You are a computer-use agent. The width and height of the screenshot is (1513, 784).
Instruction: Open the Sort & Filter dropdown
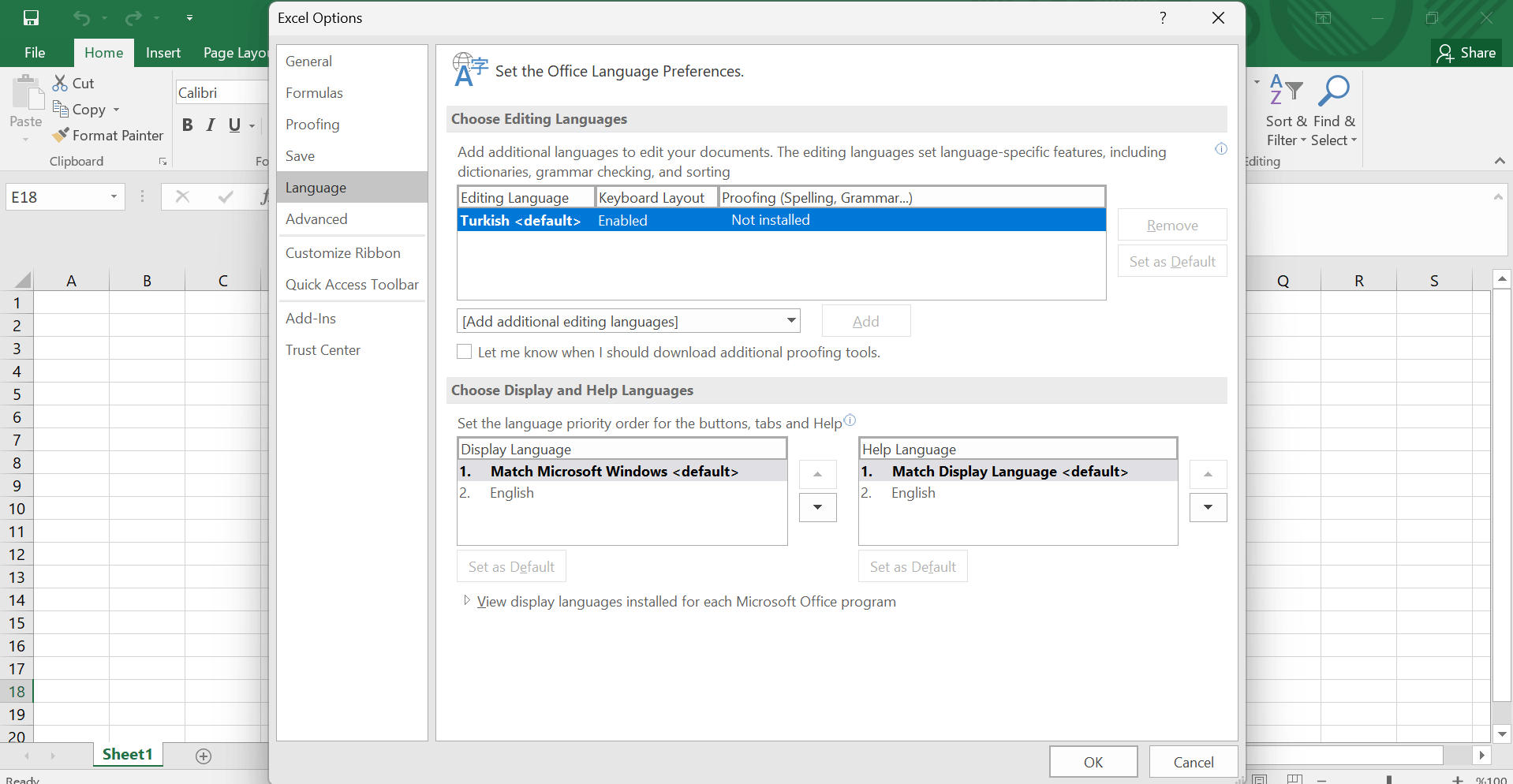1287,111
